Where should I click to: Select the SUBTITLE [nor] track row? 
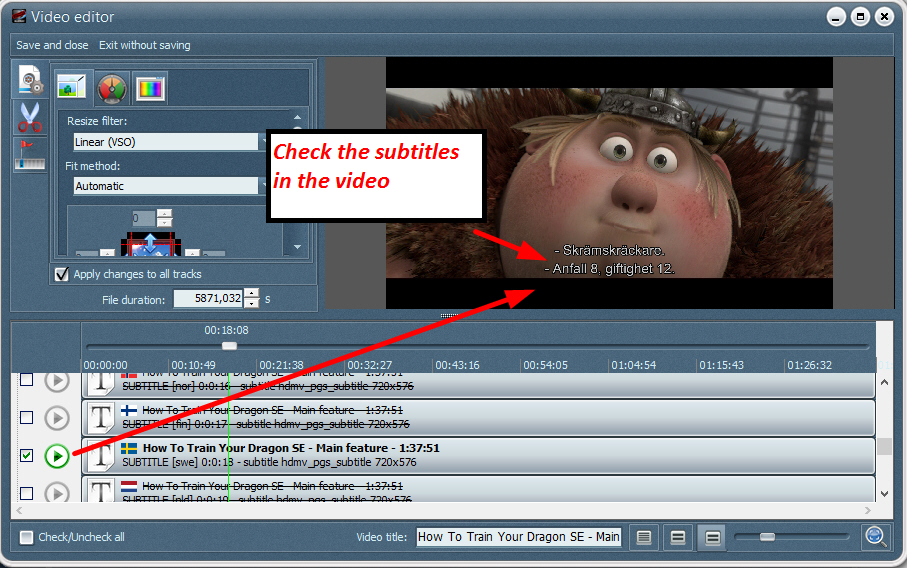pos(478,385)
